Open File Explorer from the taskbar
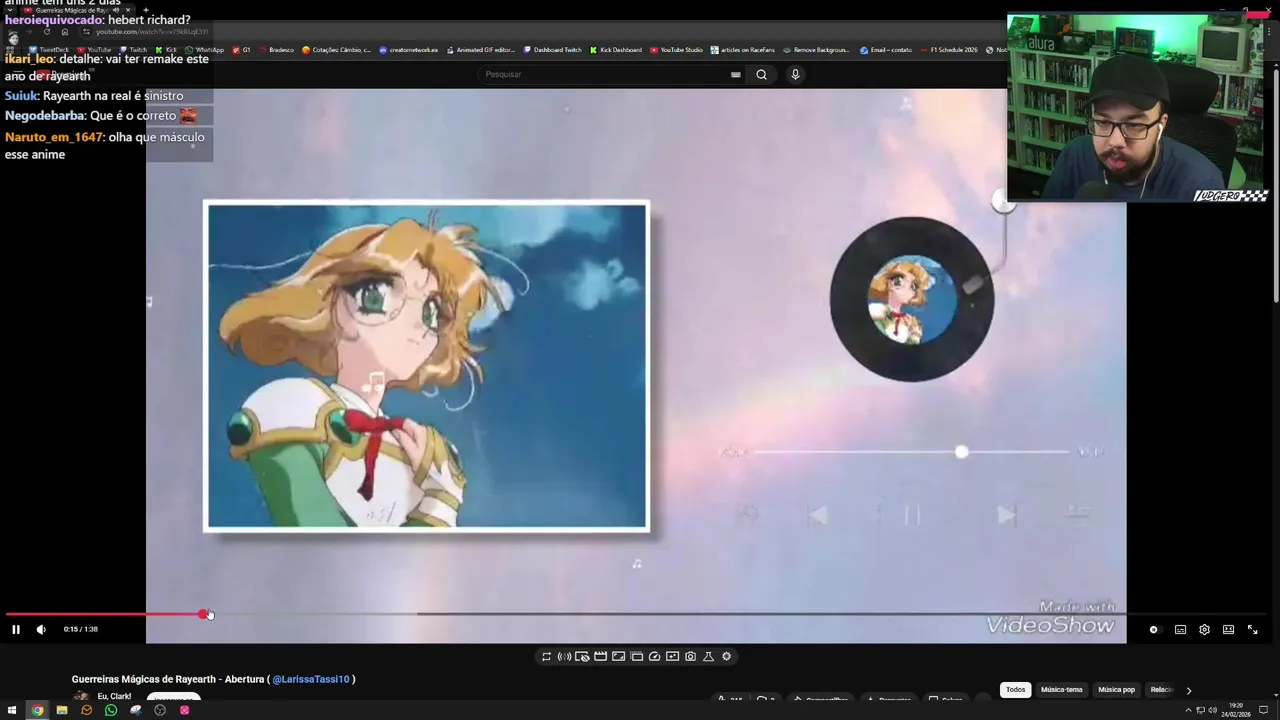This screenshot has height=720, width=1280. [x=62, y=710]
